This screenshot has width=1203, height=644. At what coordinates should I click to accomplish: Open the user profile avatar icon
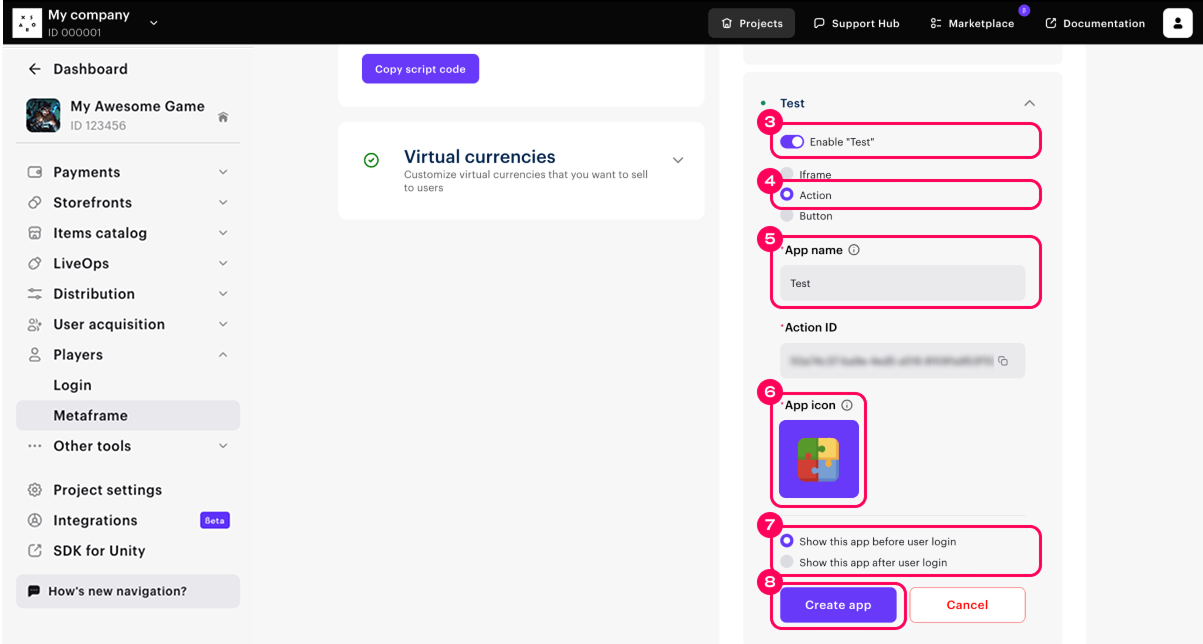coord(1177,23)
